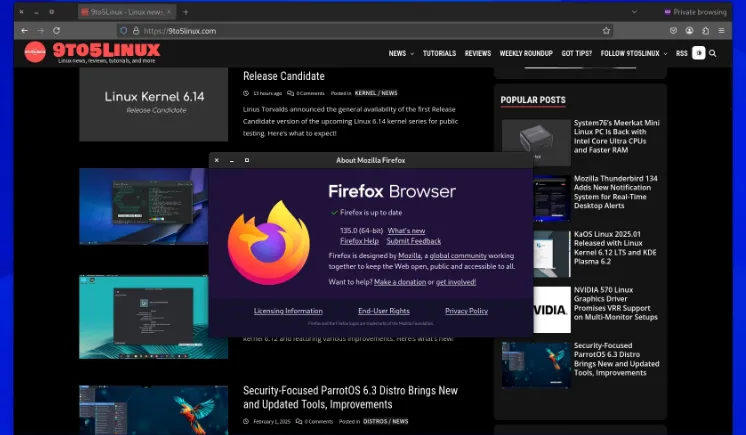Open KaOS Linux 2025.01 popular post
Image resolution: width=746 pixels, height=435 pixels.
[x=615, y=248]
